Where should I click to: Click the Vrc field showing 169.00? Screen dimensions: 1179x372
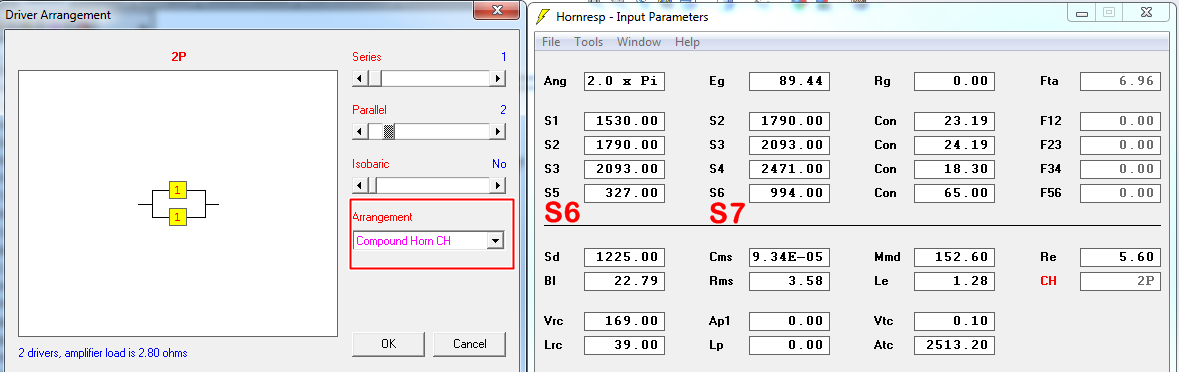624,321
